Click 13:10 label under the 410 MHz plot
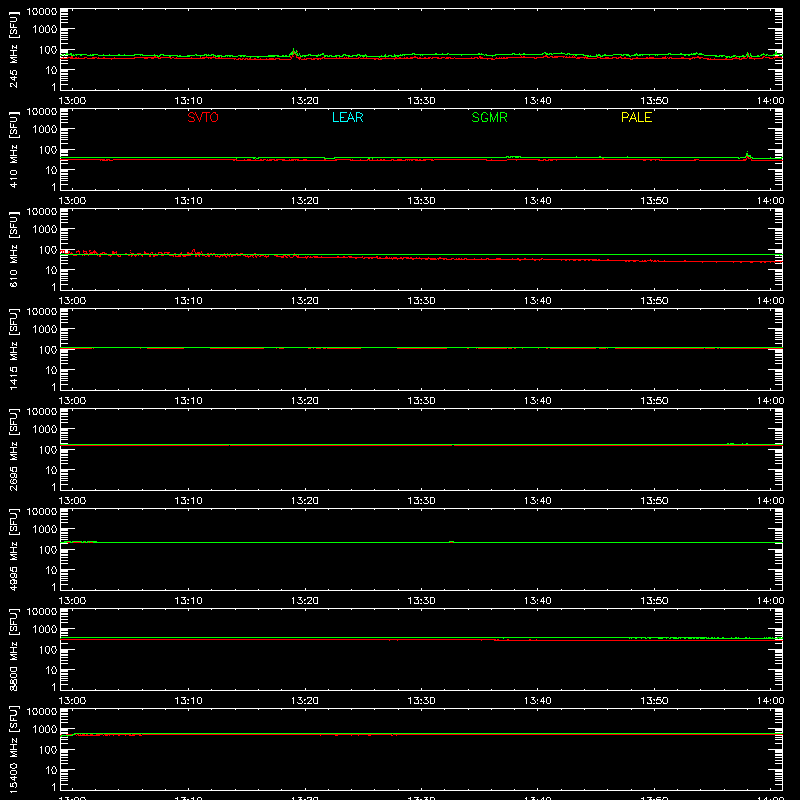Viewport: 800px width, 800px height. pyautogui.click(x=188, y=201)
